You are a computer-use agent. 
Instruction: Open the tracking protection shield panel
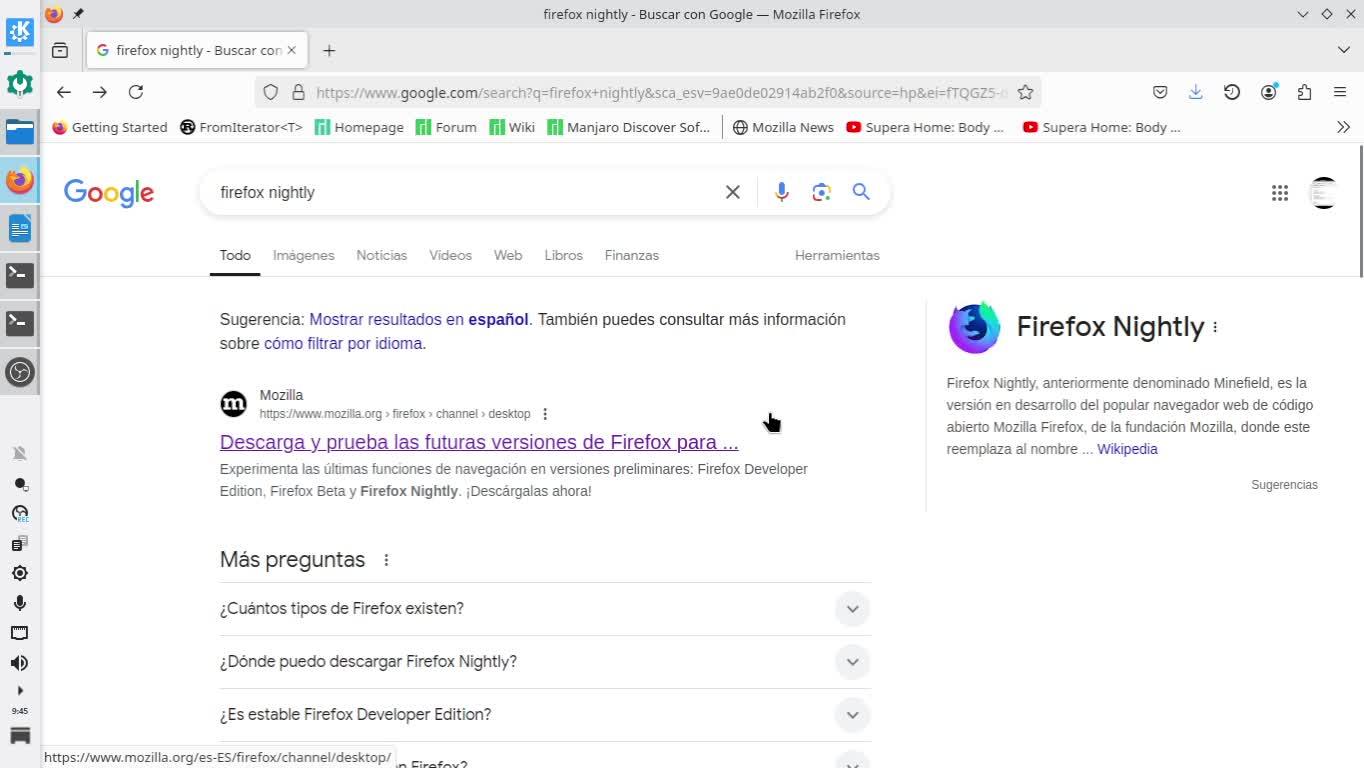[x=270, y=92]
